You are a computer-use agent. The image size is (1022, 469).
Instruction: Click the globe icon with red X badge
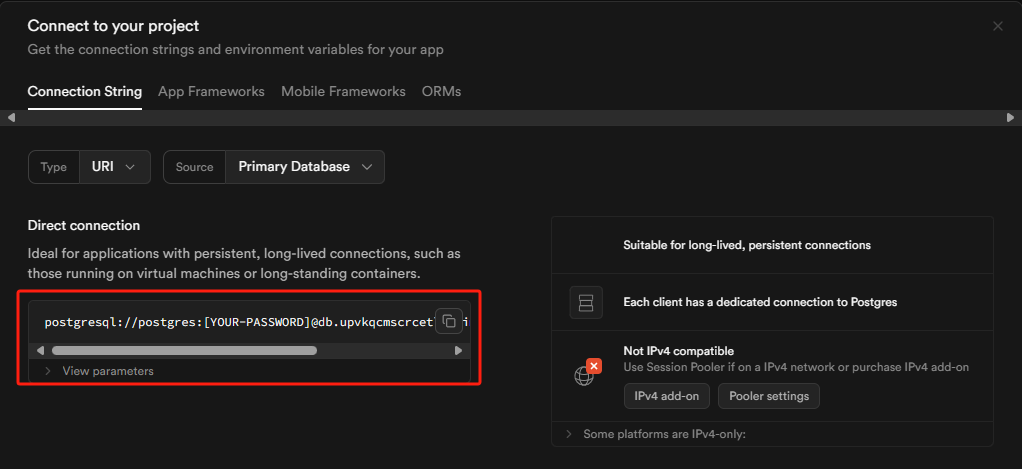[587, 372]
